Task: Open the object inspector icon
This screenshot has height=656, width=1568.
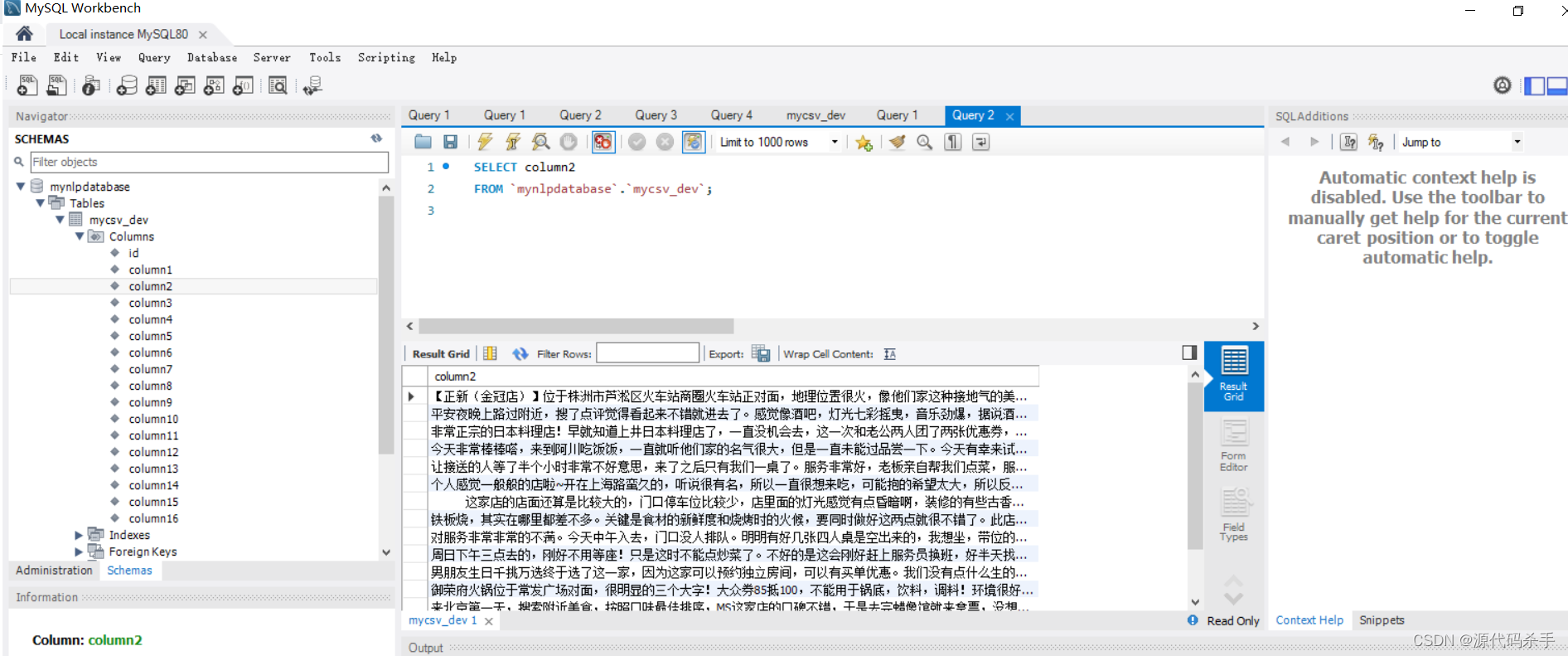Action: click(x=91, y=85)
